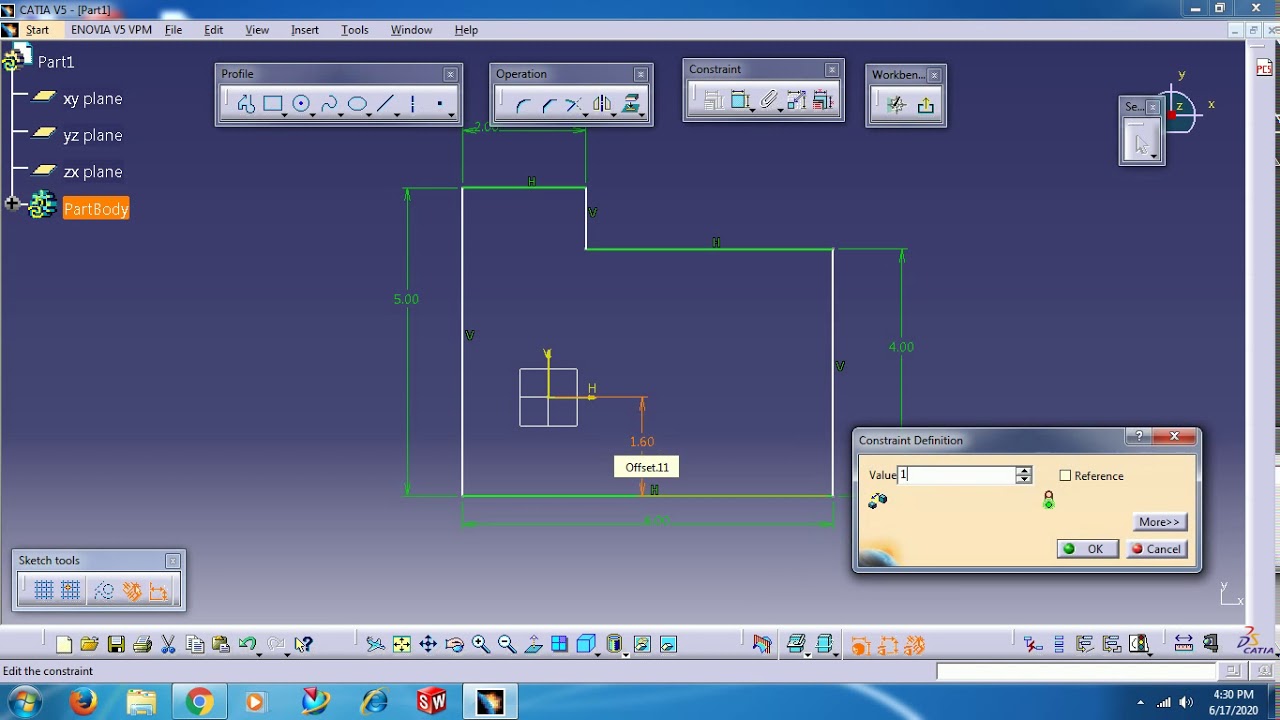Open Google Chrome from the taskbar
The width and height of the screenshot is (1280, 720).
199,703
